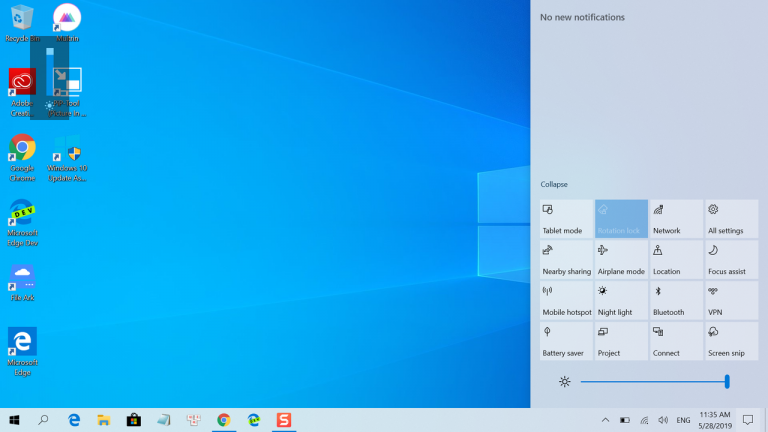Toggle the Airplane mode quick action
This screenshot has height=432, width=768.
(x=621, y=260)
